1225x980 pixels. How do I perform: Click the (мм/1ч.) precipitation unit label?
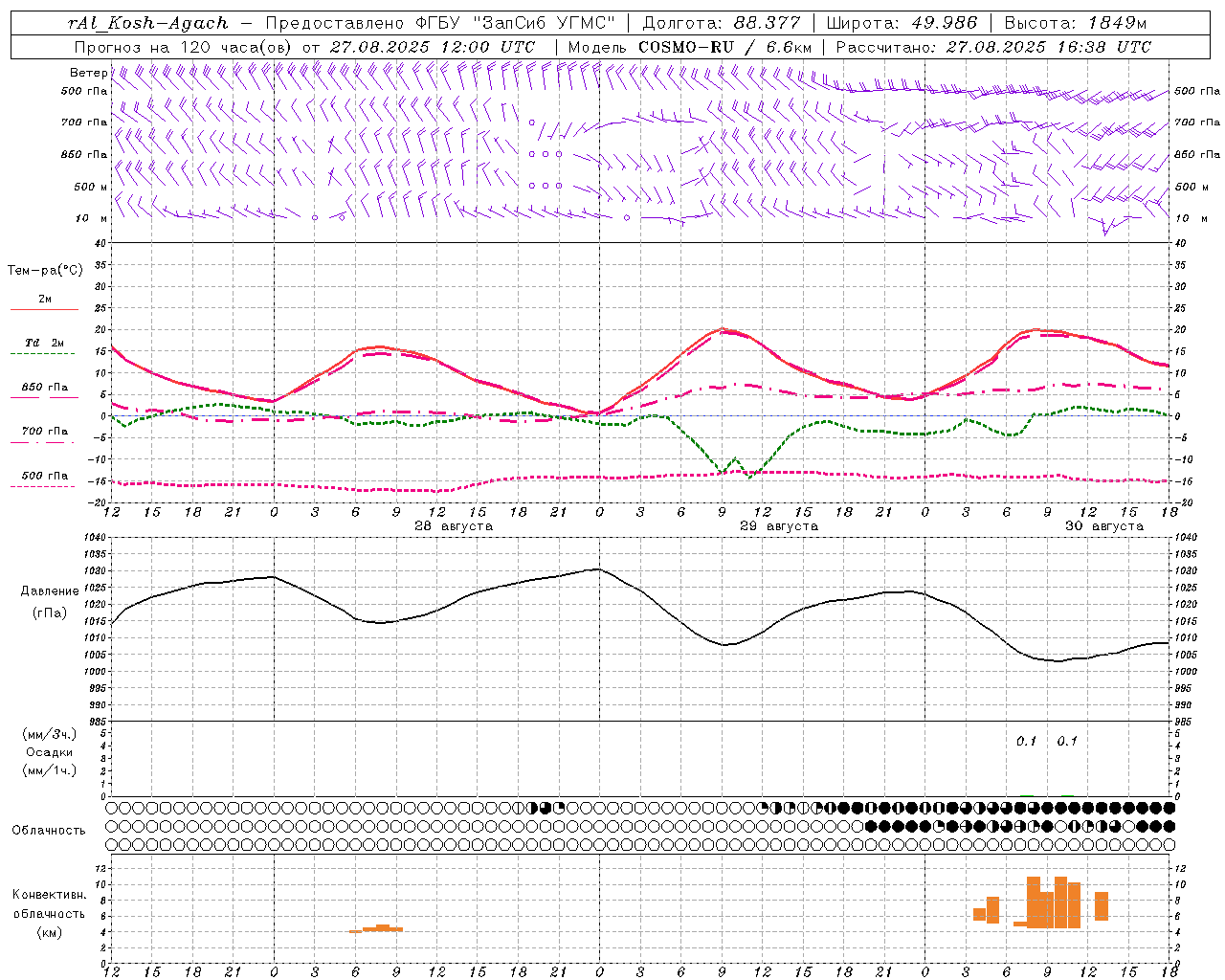pyautogui.click(x=50, y=770)
